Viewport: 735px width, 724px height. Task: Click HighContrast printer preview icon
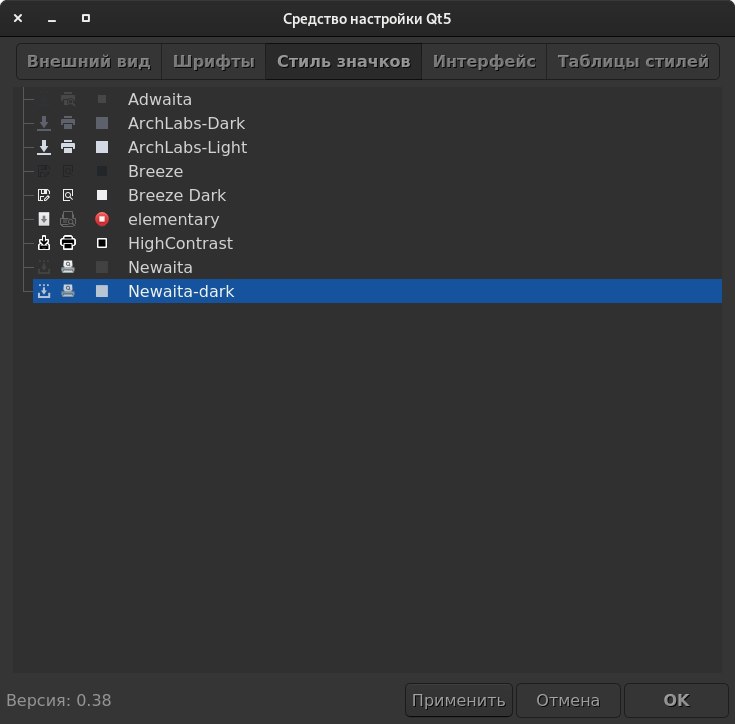68,243
